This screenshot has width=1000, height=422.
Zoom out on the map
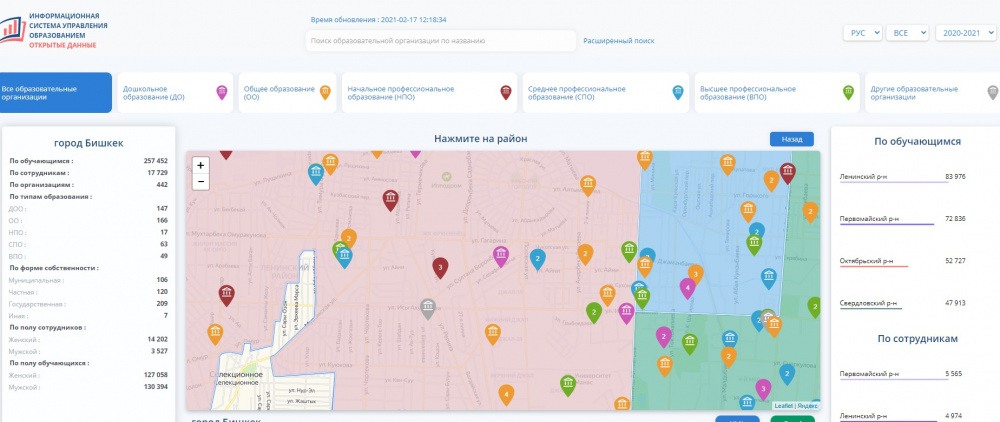[x=201, y=181]
